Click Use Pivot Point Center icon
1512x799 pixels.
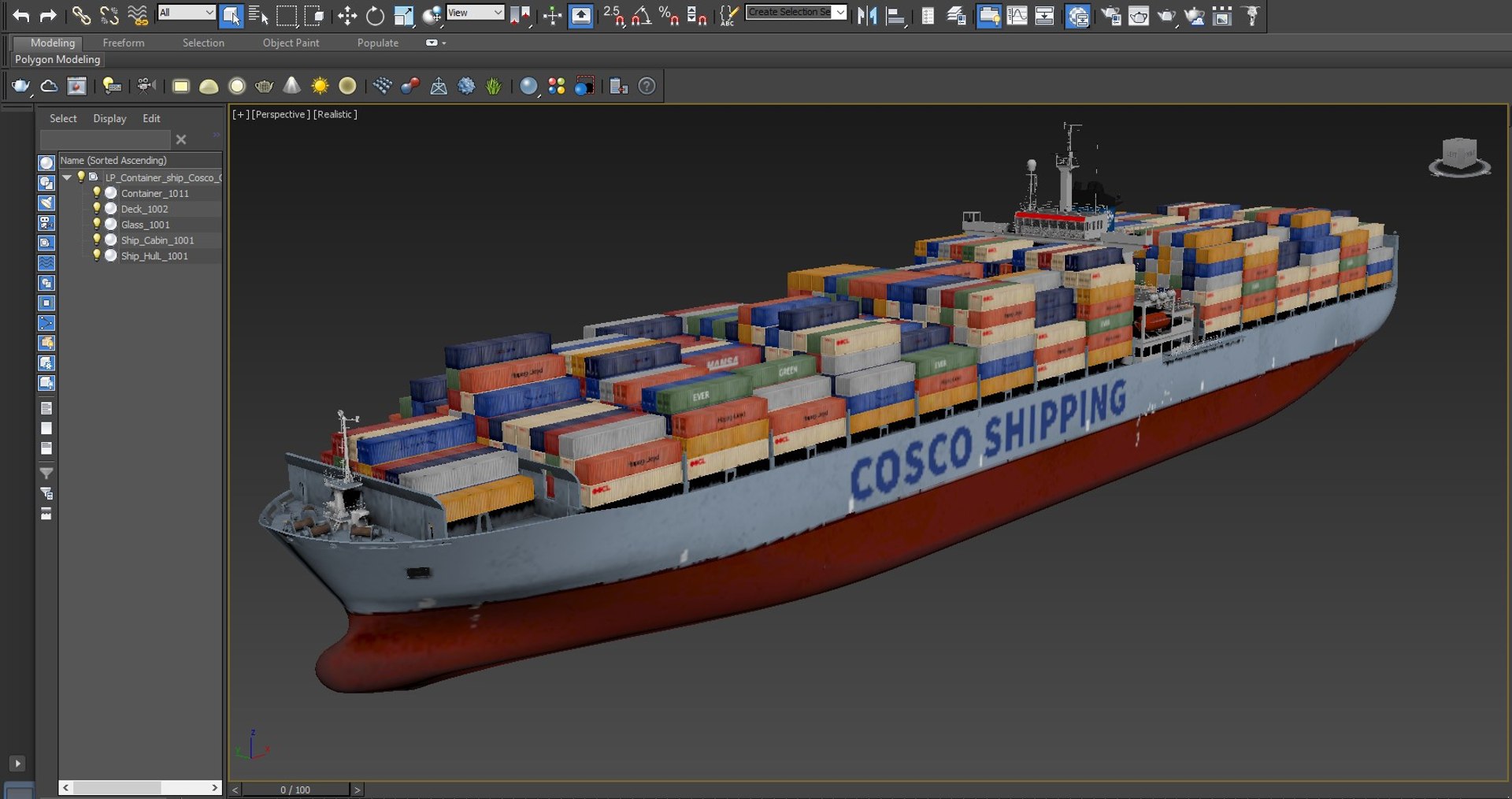point(520,15)
